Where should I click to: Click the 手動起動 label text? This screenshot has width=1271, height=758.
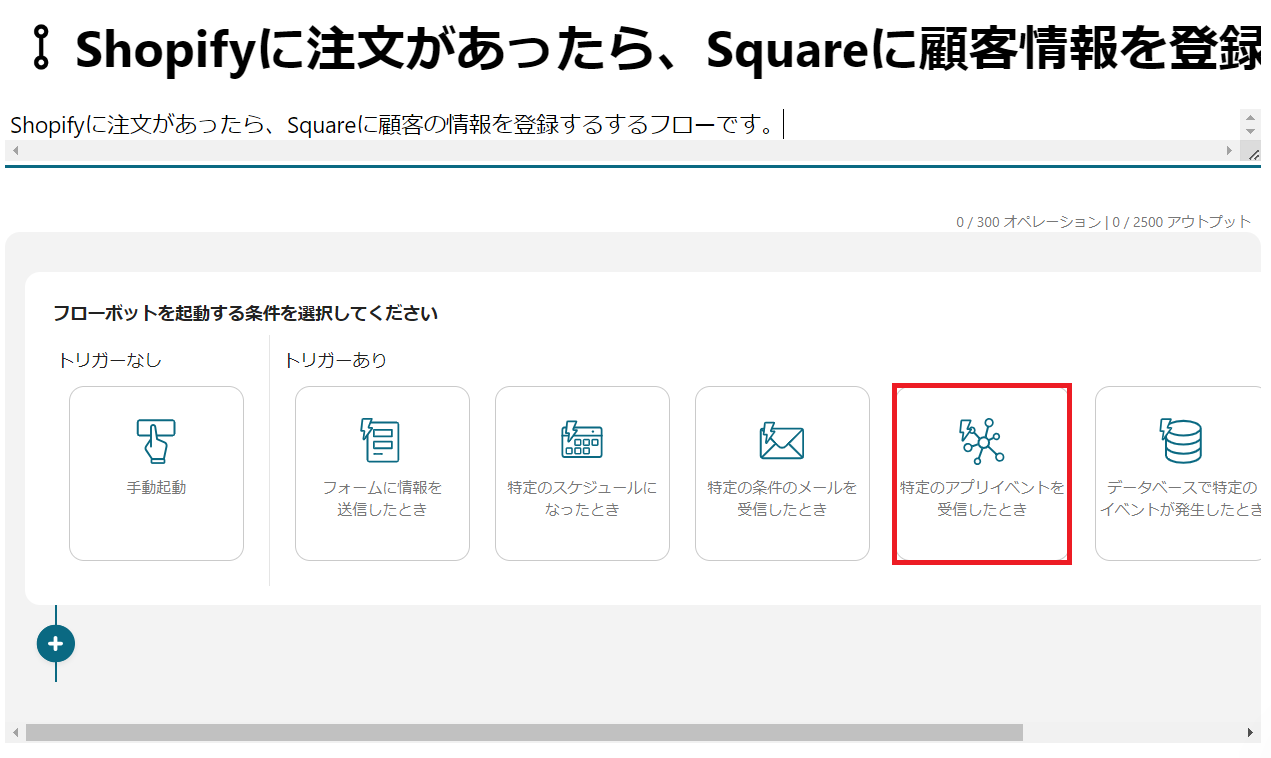(156, 488)
